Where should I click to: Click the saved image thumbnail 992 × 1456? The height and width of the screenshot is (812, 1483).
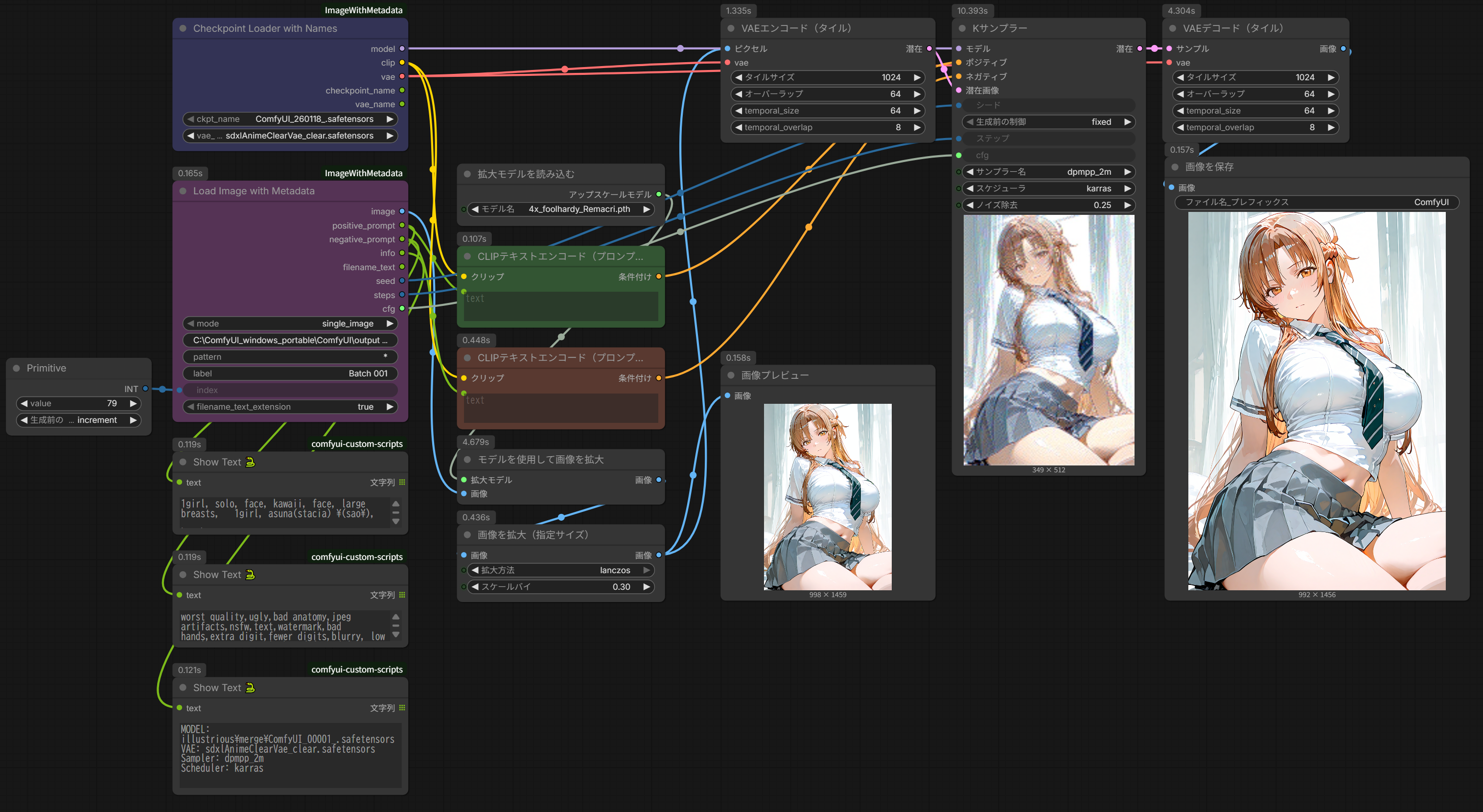1317,401
